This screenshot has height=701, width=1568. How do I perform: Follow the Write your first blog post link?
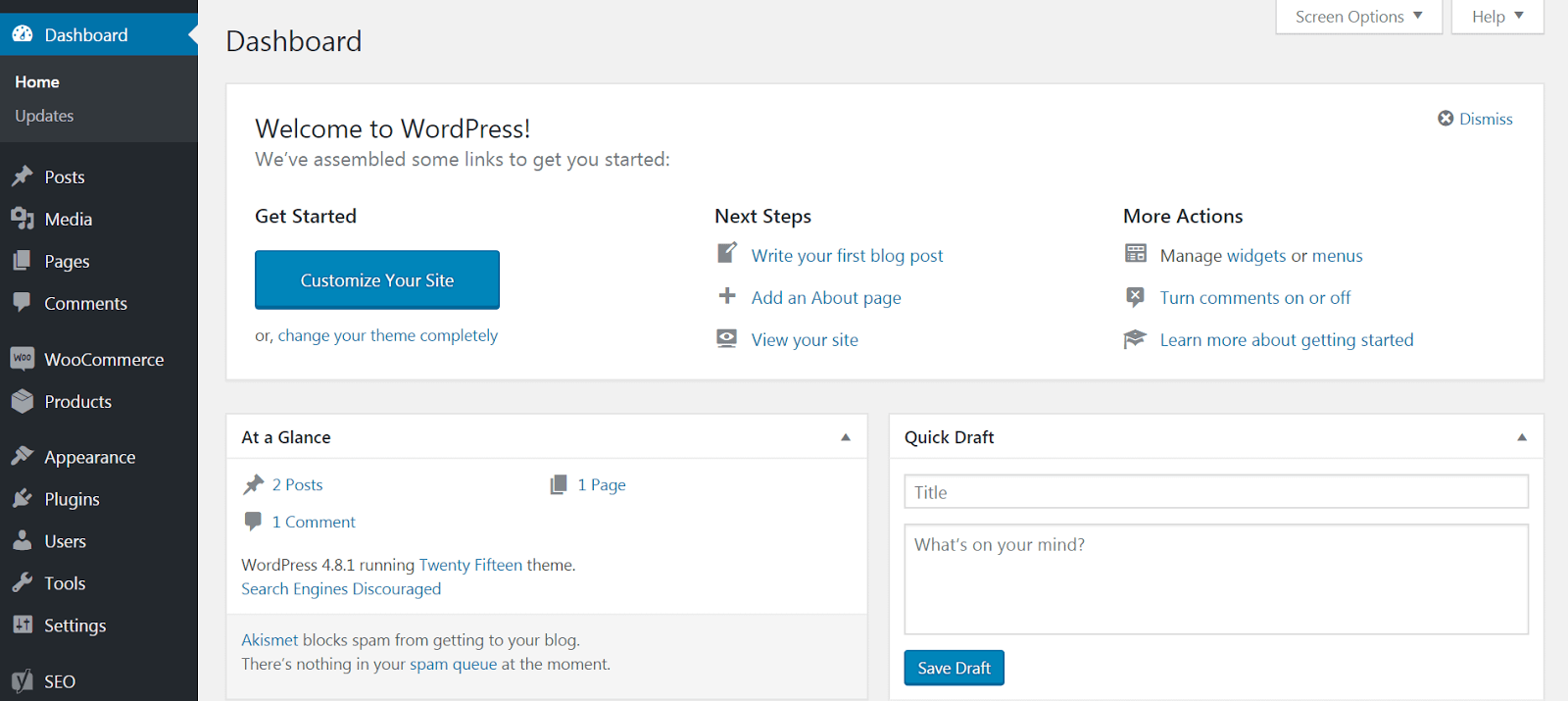pyautogui.click(x=847, y=256)
